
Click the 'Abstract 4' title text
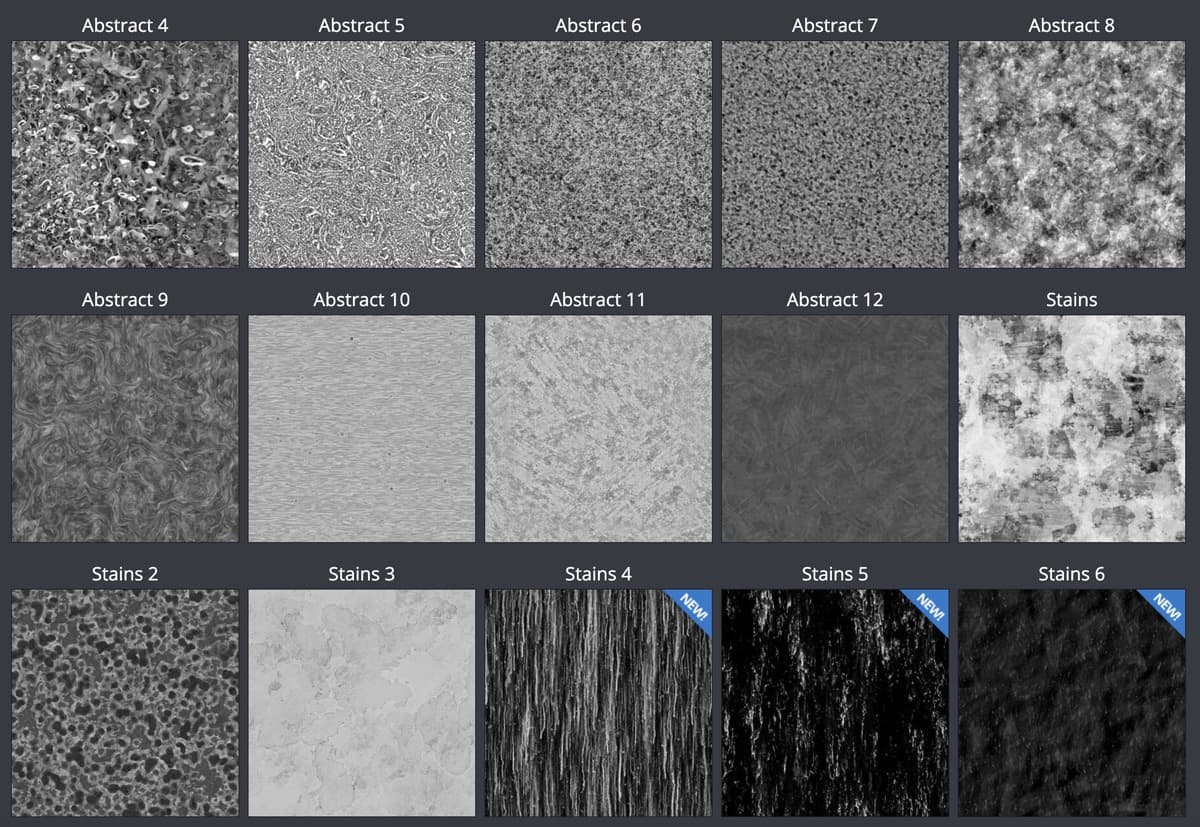coord(125,25)
